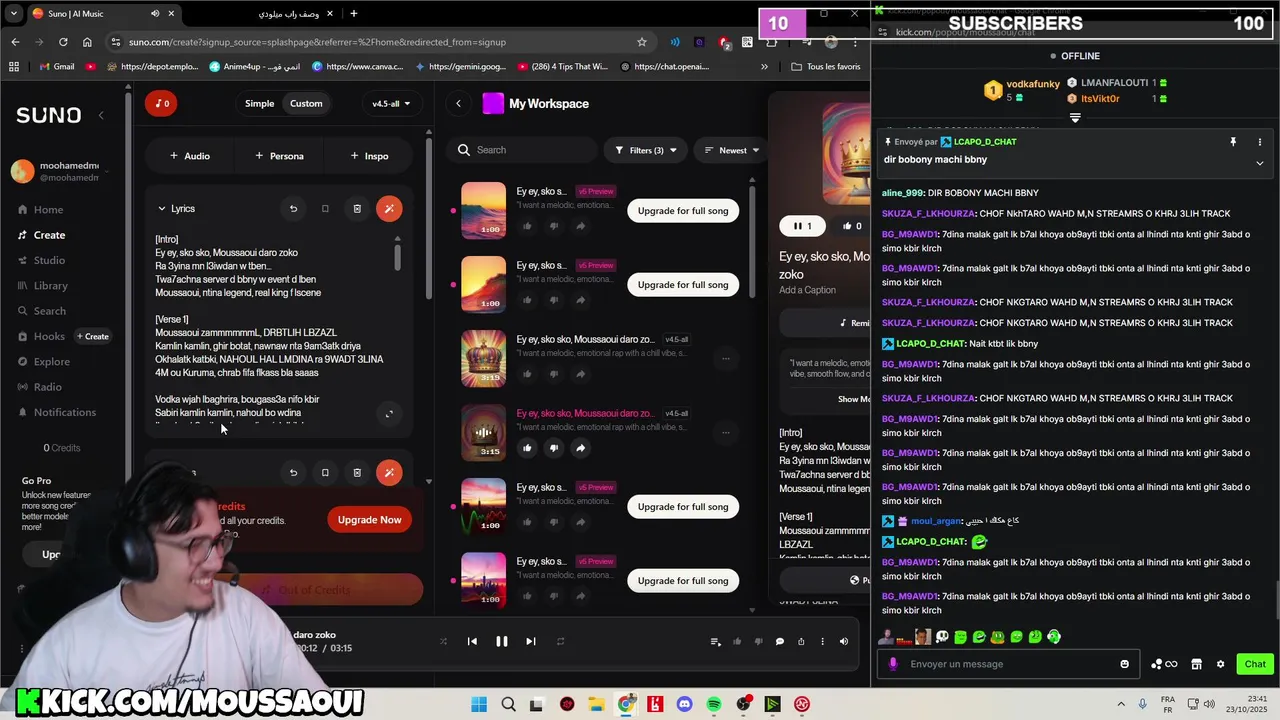1280x720 pixels.
Task: Open comments from the player bar
Action: coord(780,642)
